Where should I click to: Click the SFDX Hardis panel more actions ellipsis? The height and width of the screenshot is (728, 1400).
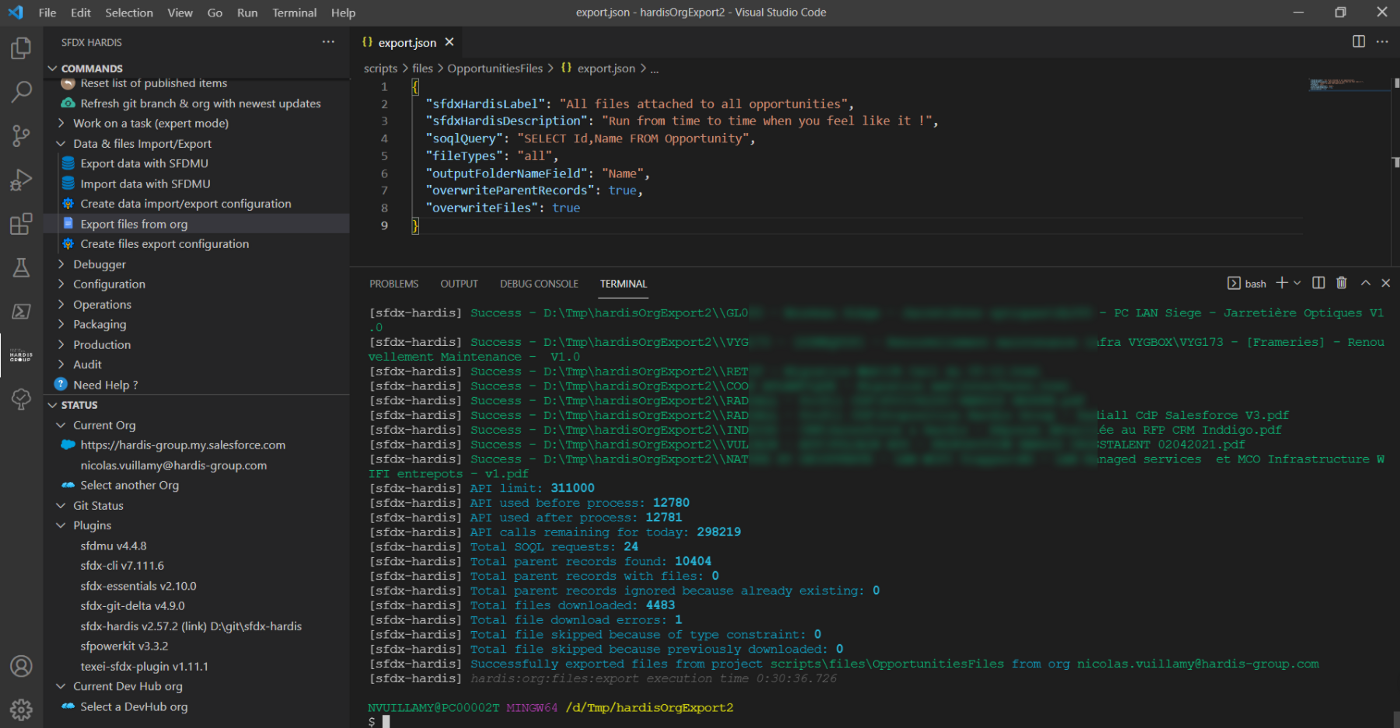pos(328,42)
